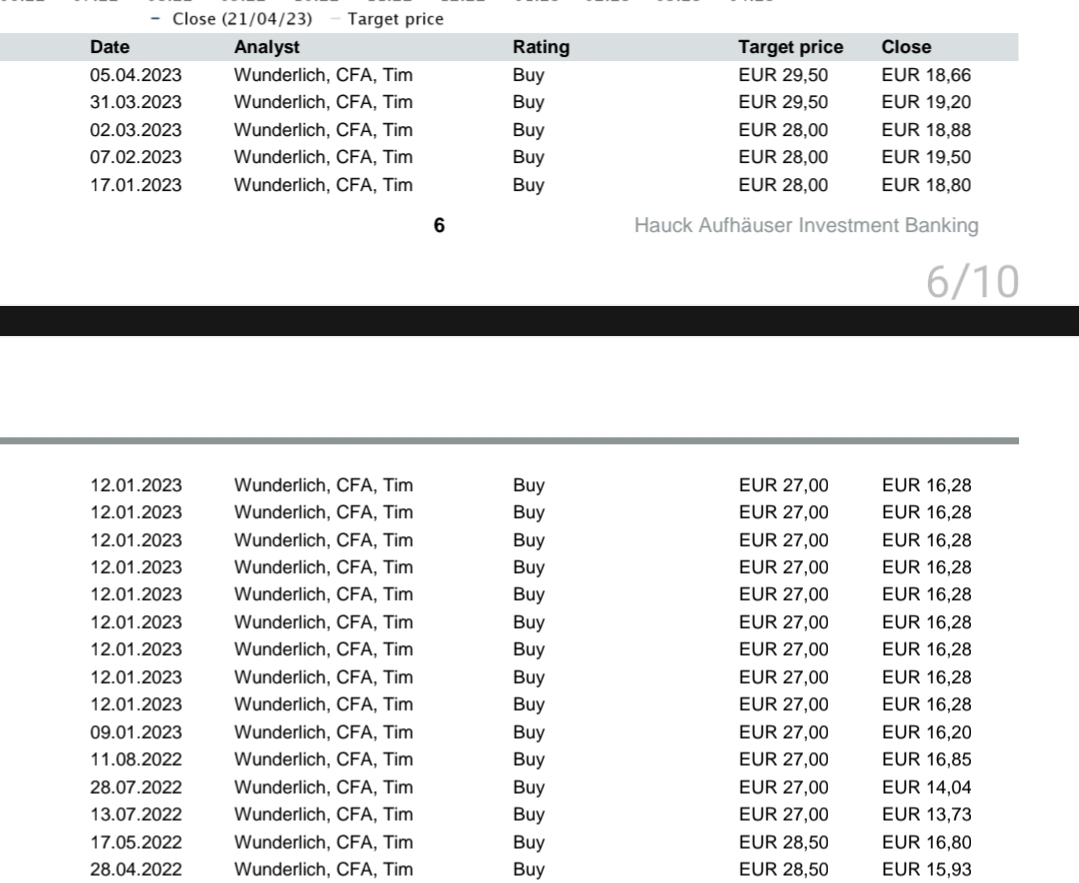Click close value EUR 16,85
This screenshot has width=1079, height=883.
926,759
